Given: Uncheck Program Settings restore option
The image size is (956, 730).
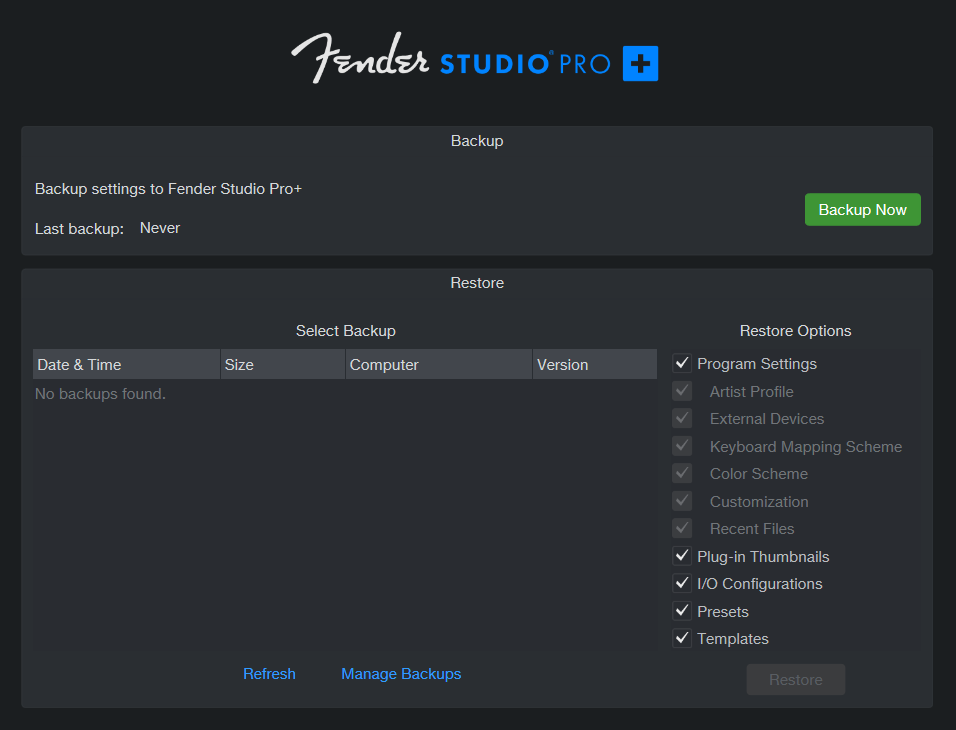Looking at the screenshot, I should click(682, 363).
